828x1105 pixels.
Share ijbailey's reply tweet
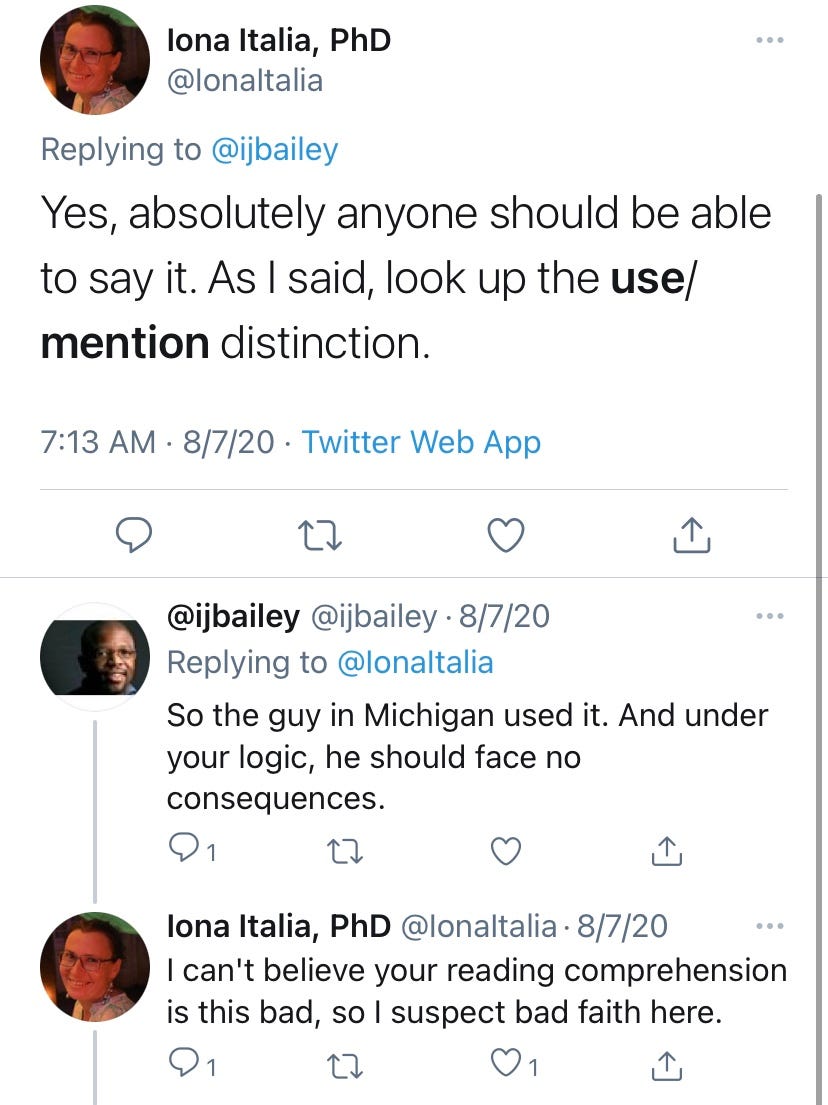666,851
